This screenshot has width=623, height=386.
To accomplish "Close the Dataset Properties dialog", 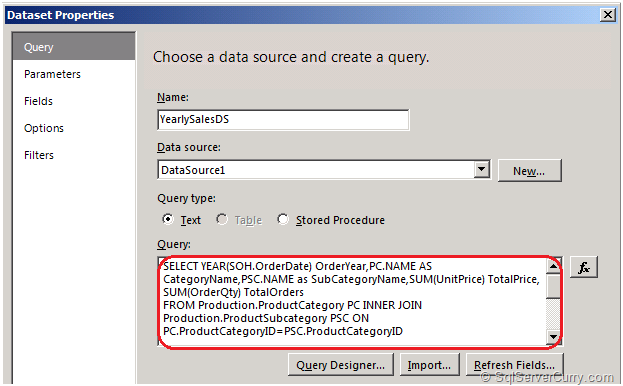I will (608, 15).
